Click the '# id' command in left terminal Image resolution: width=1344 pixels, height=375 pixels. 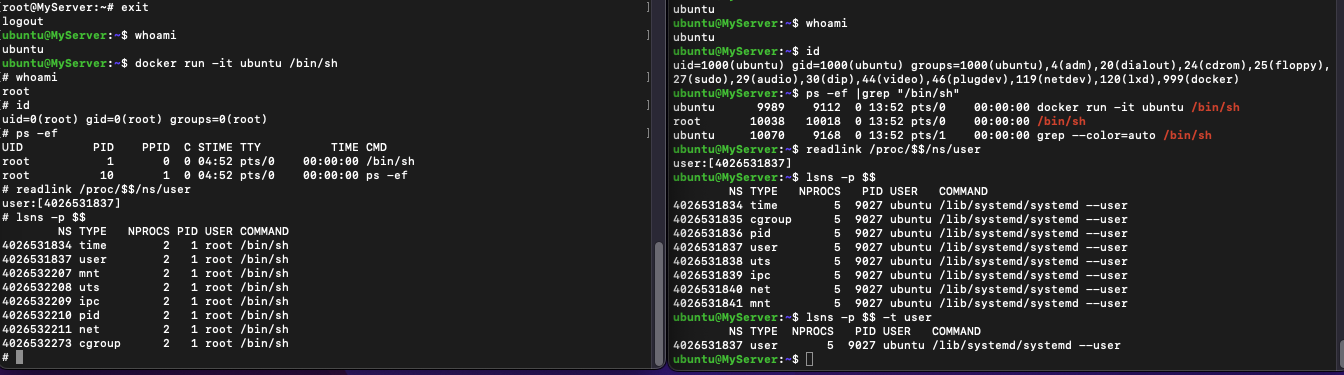point(16,105)
